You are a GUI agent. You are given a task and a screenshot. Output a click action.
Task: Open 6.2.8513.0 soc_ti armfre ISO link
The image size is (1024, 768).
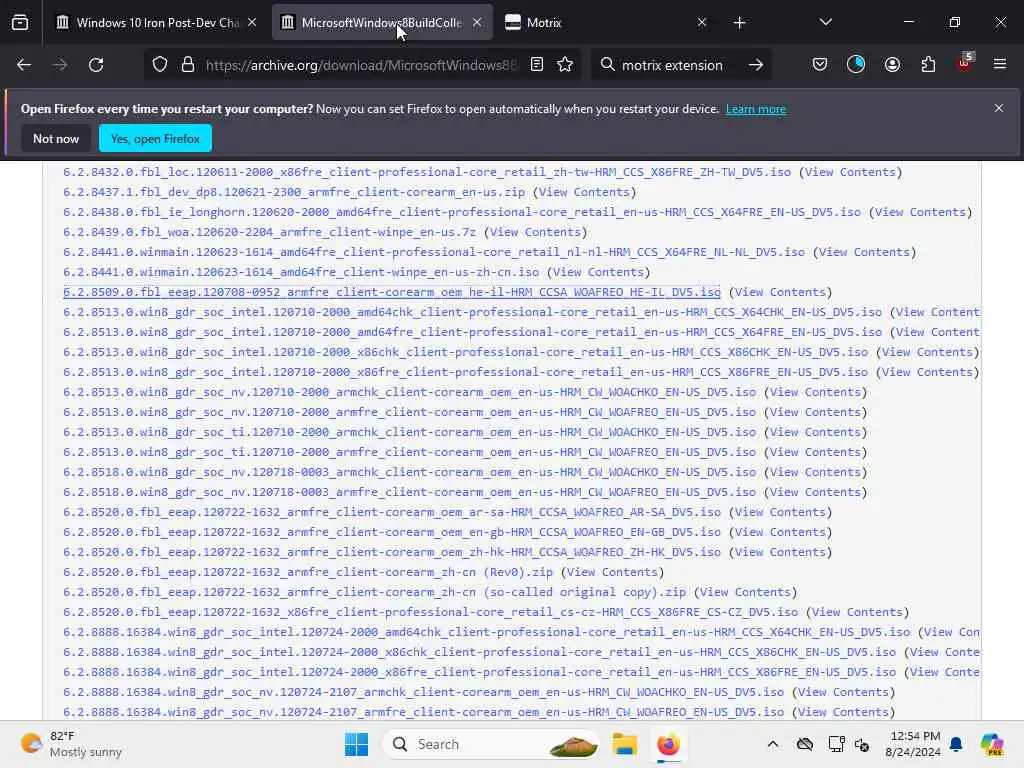coord(409,452)
